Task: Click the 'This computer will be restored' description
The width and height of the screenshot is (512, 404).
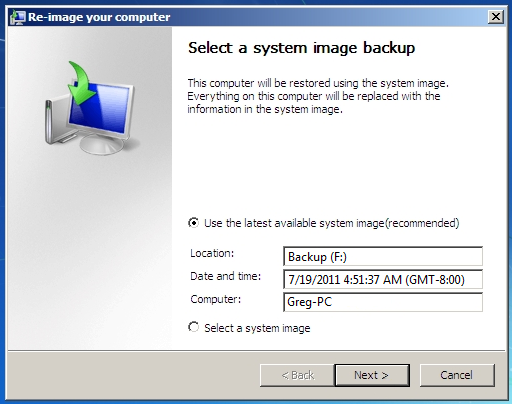Action: point(318,96)
